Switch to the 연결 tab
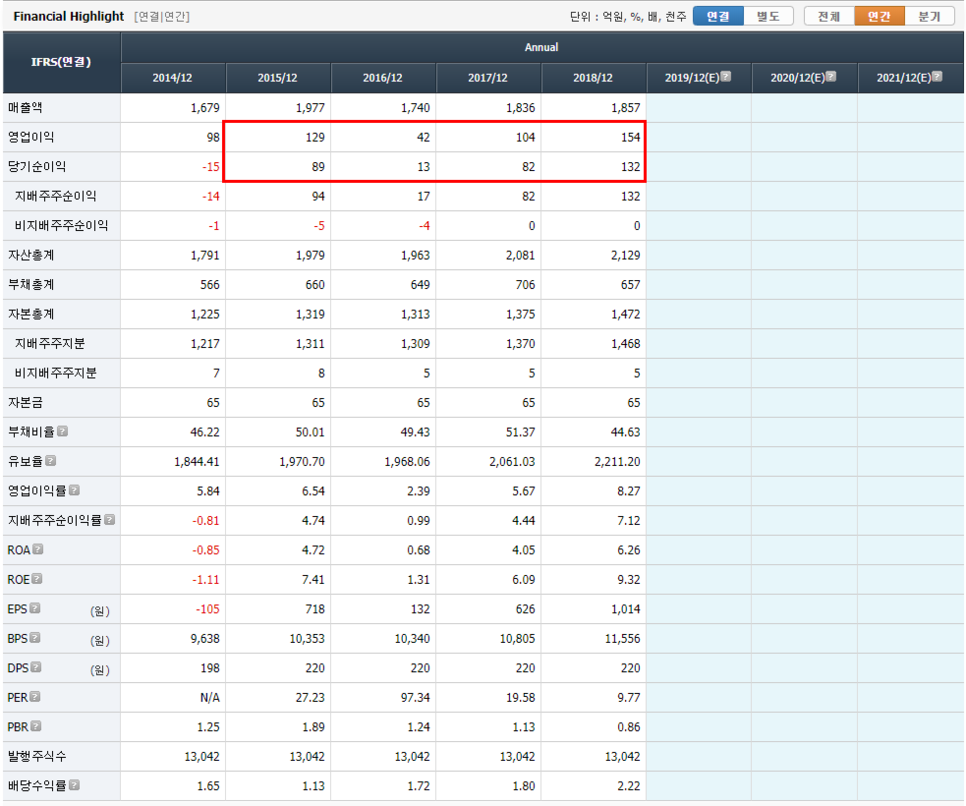Viewport: 966px width, 806px height. pos(718,16)
